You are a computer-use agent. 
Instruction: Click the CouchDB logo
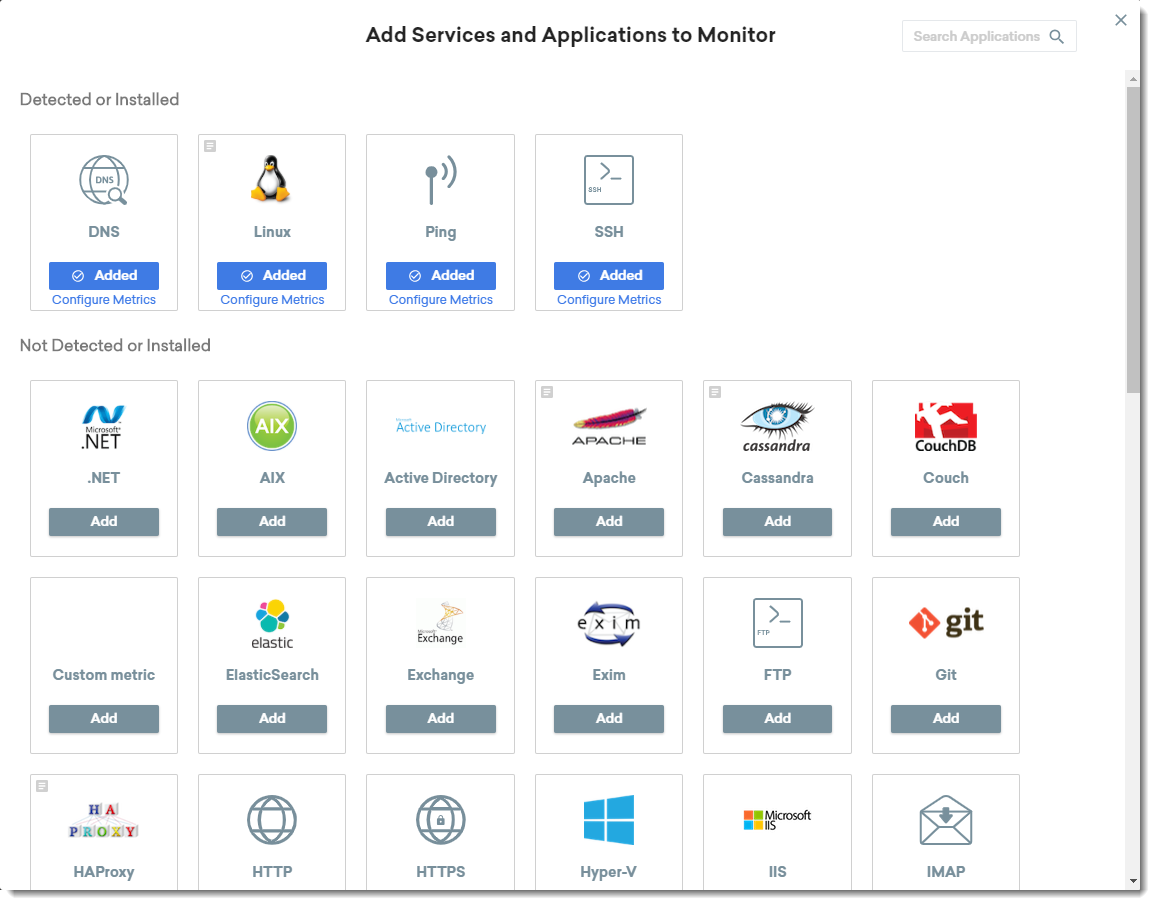pyautogui.click(x=946, y=427)
